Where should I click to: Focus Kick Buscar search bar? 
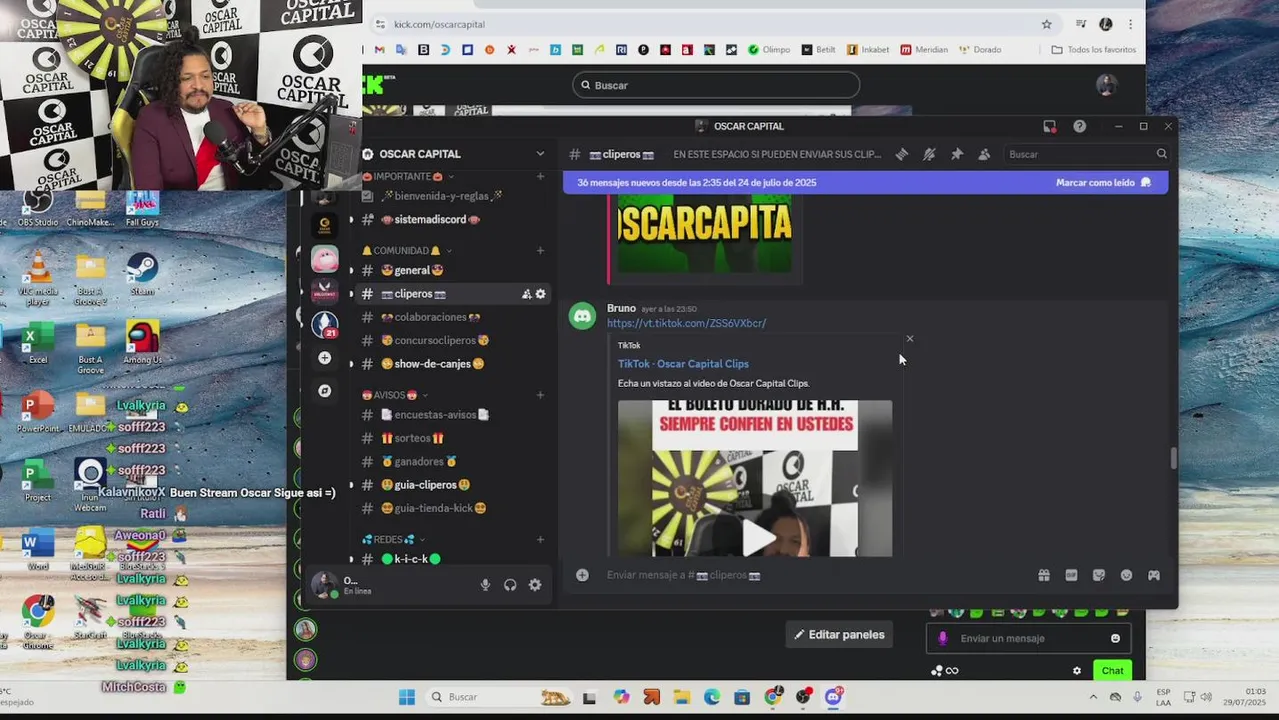click(716, 85)
